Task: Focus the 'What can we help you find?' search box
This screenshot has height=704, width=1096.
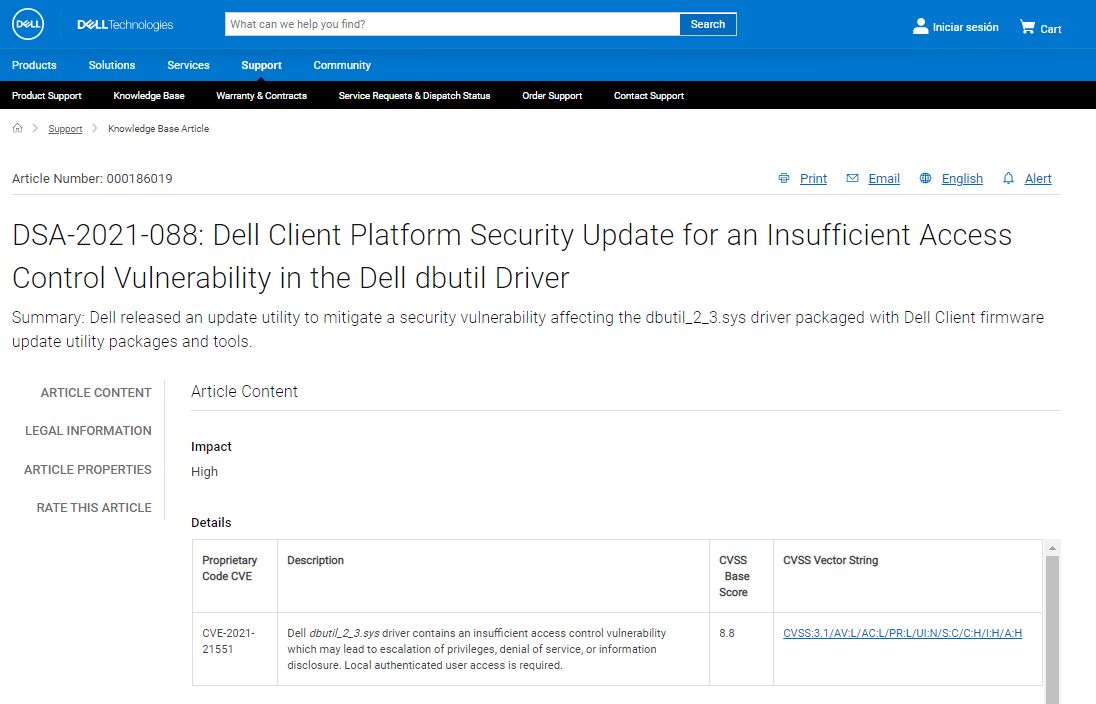Action: [452, 24]
